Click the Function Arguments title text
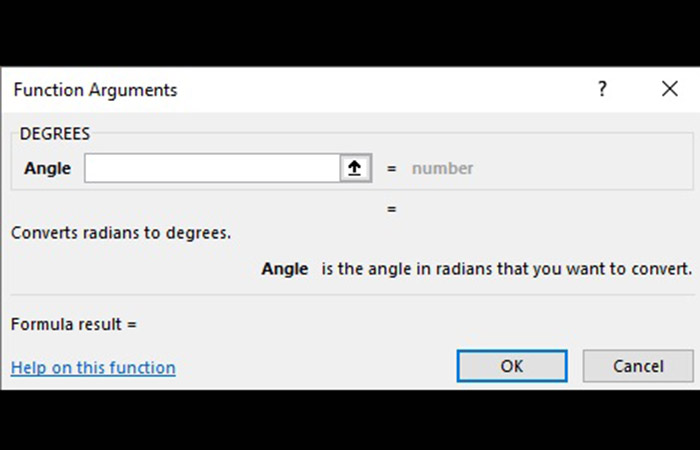The image size is (700, 450). click(95, 90)
